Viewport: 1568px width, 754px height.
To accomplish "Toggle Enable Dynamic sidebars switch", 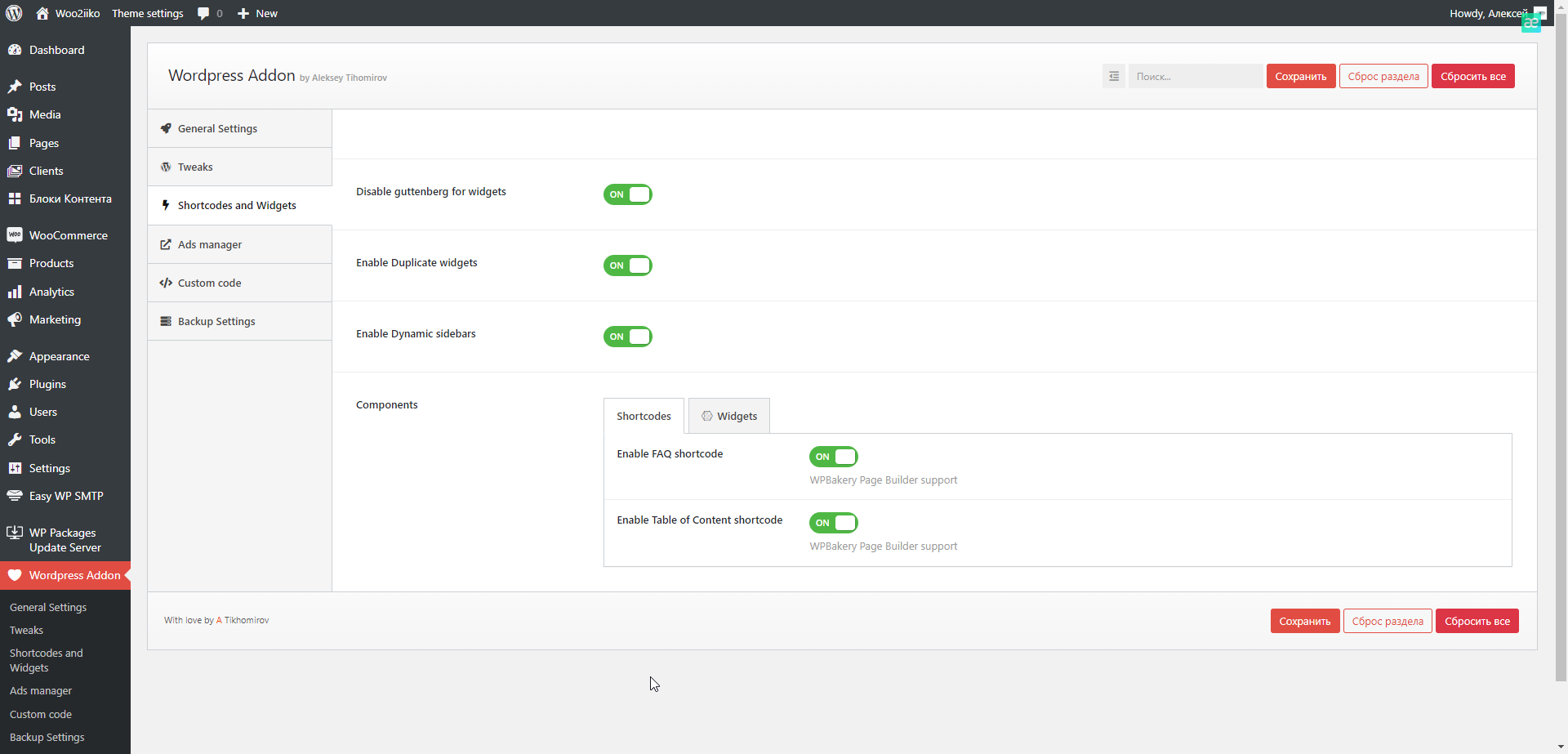I will 628,337.
